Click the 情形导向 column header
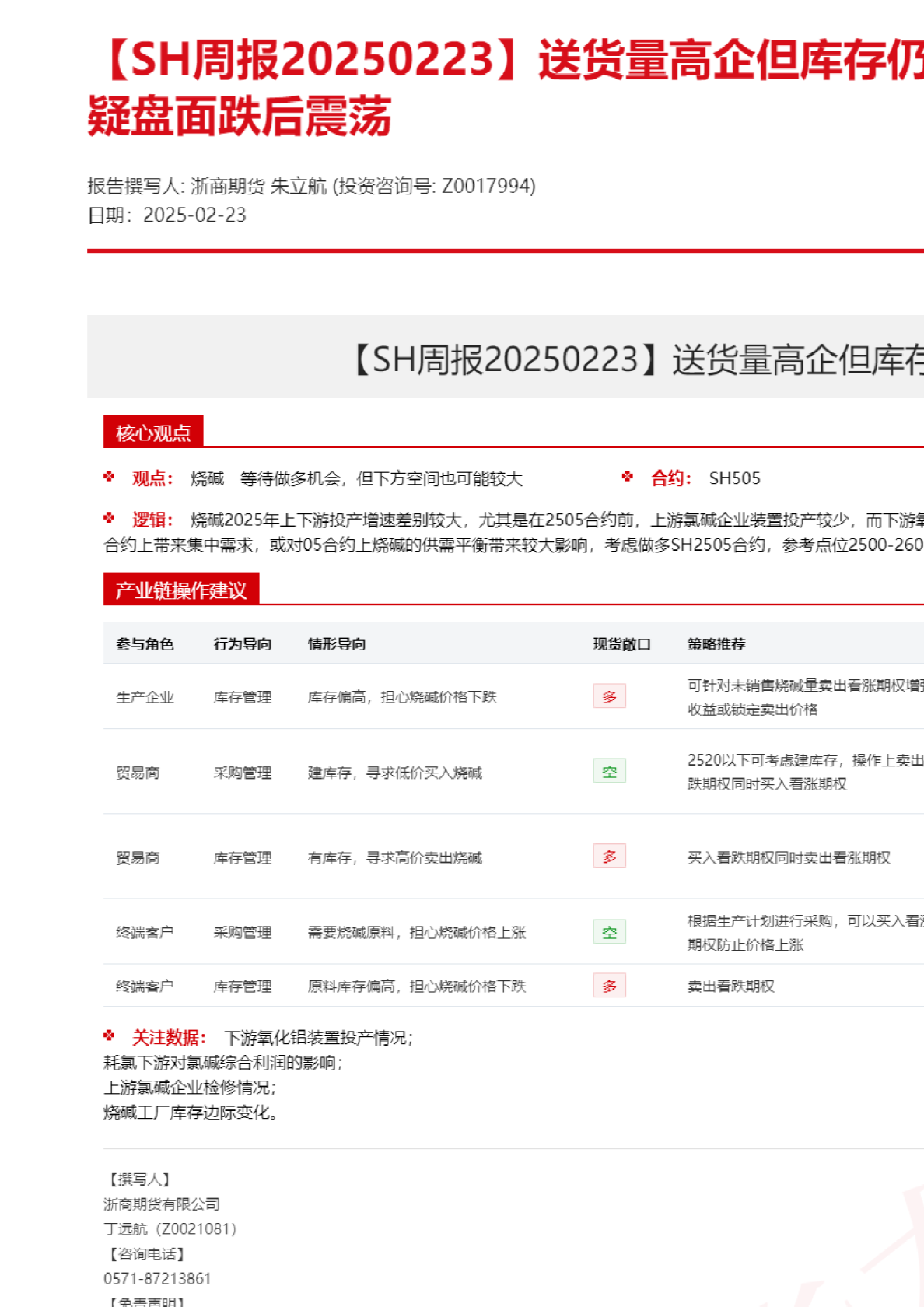The height and width of the screenshot is (1307, 924). pyautogui.click(x=337, y=644)
